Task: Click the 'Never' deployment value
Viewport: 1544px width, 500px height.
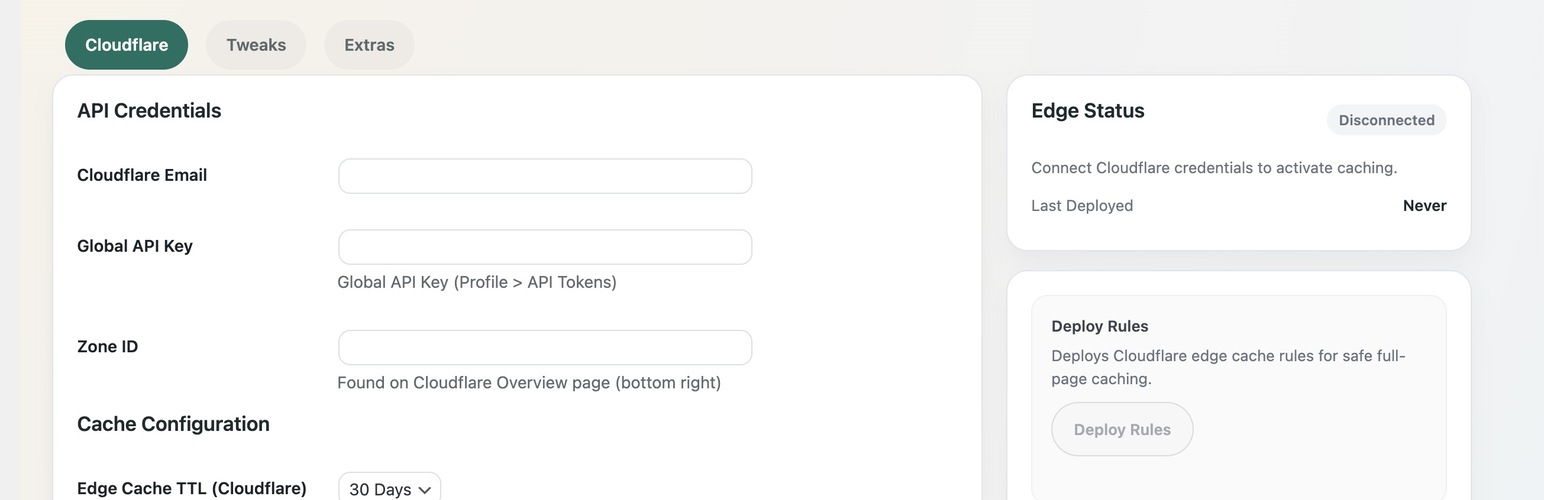Action: coord(1425,206)
